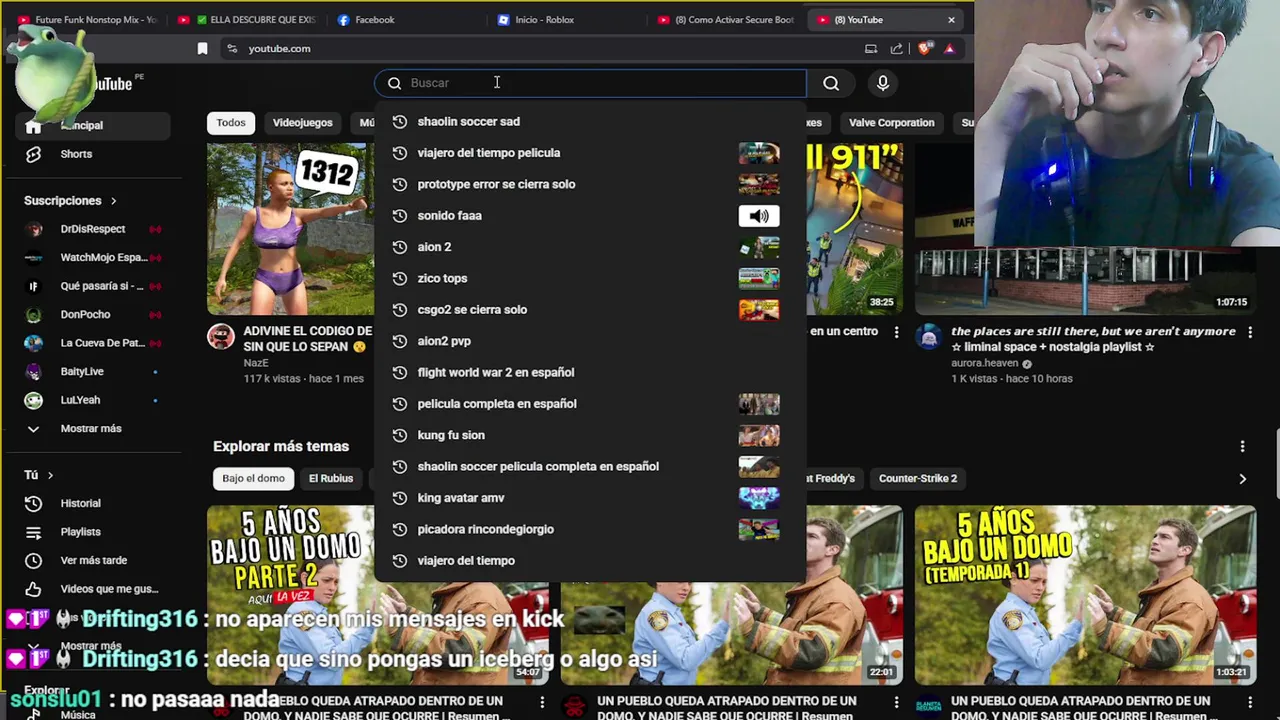Select the Valve Corporation filter chip
The width and height of the screenshot is (1280, 720).
891,122
